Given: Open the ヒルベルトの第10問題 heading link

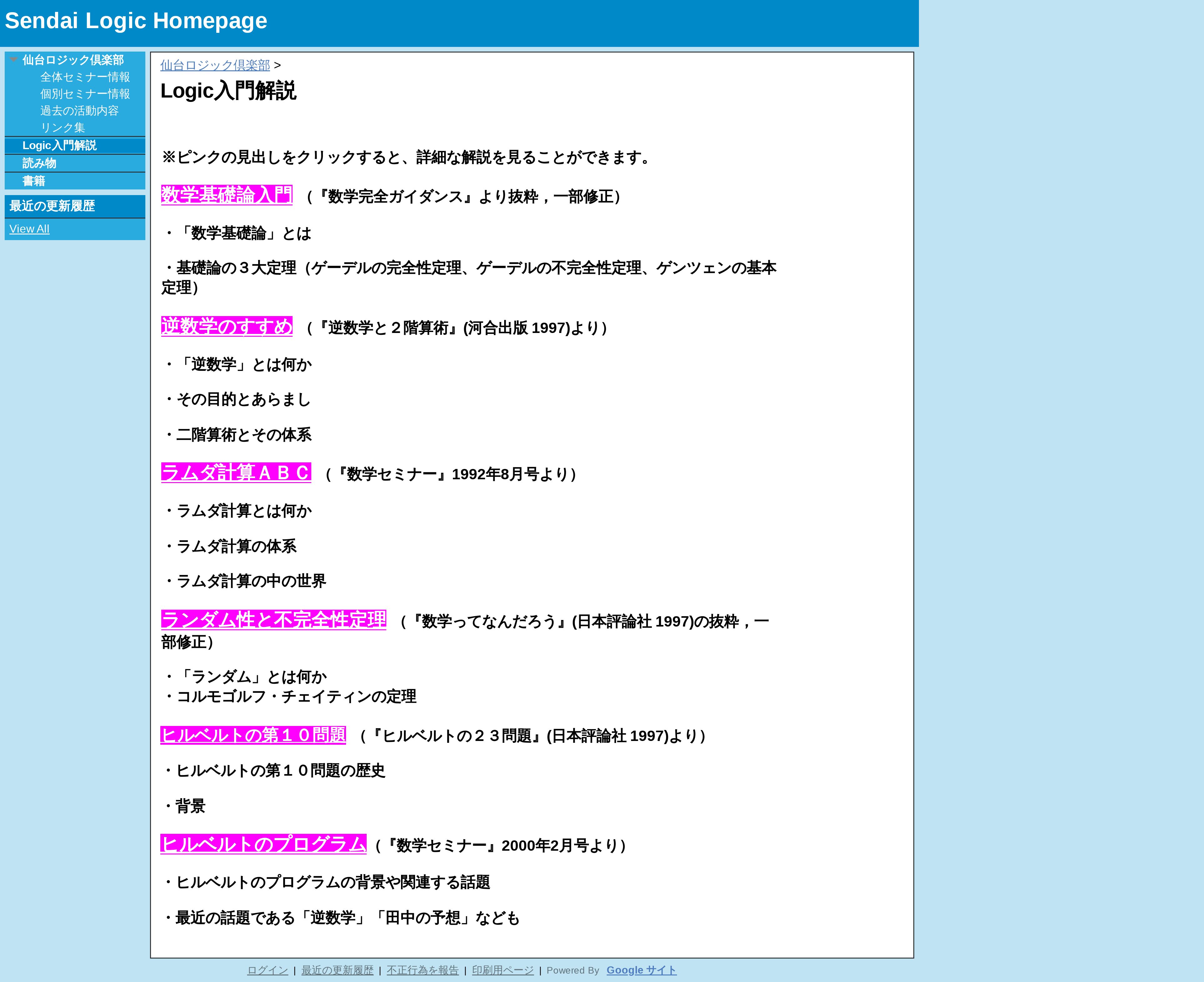Looking at the screenshot, I should click(x=253, y=735).
